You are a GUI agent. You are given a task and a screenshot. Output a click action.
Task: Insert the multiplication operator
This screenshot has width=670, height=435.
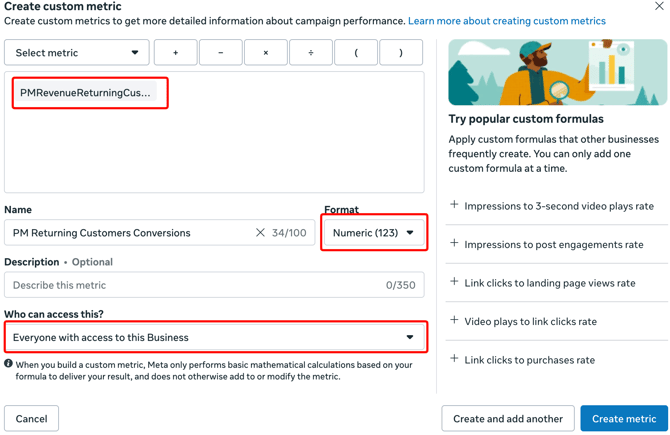[266, 53]
